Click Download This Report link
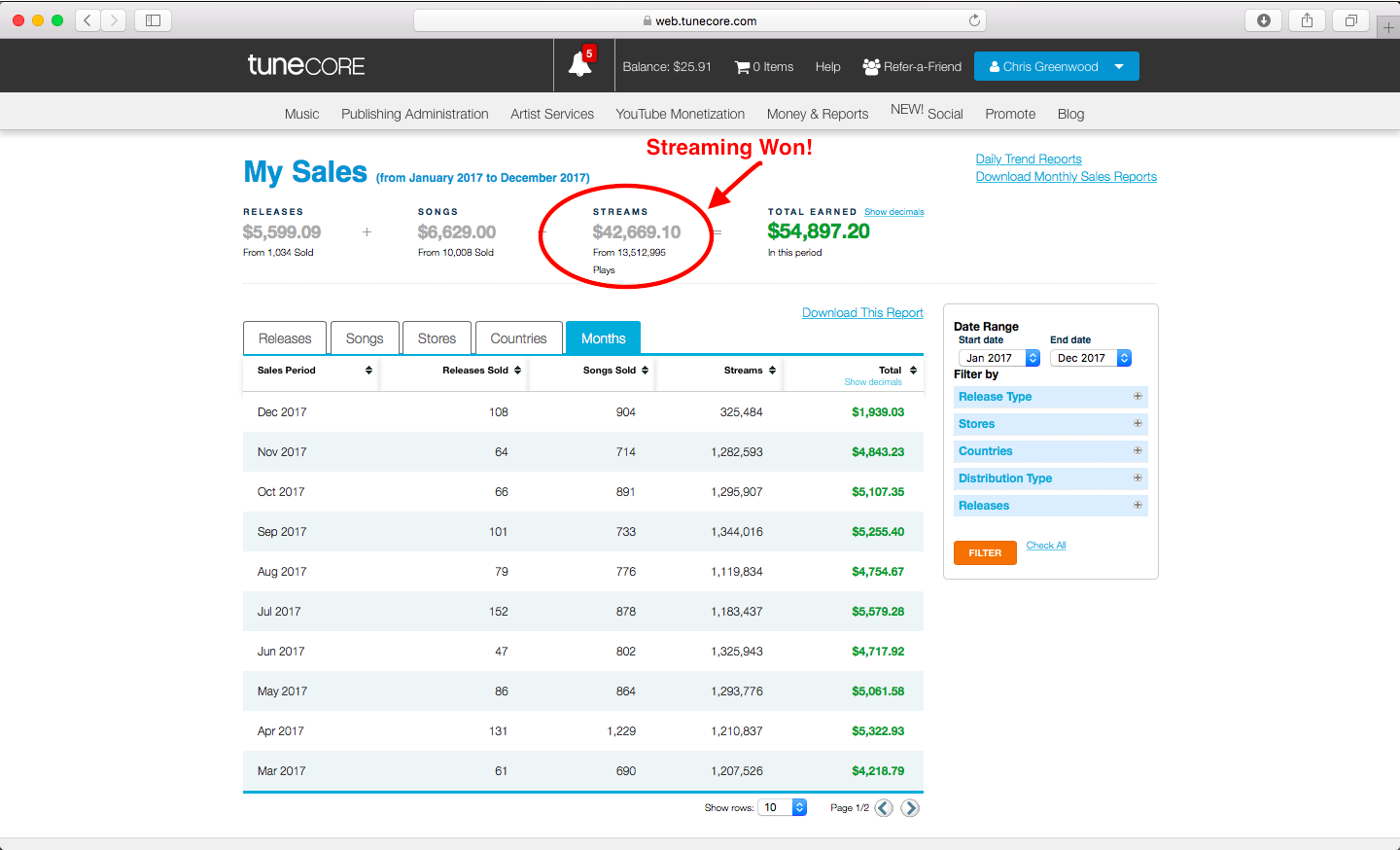Screen dimensions: 1400x850 click(x=862, y=313)
